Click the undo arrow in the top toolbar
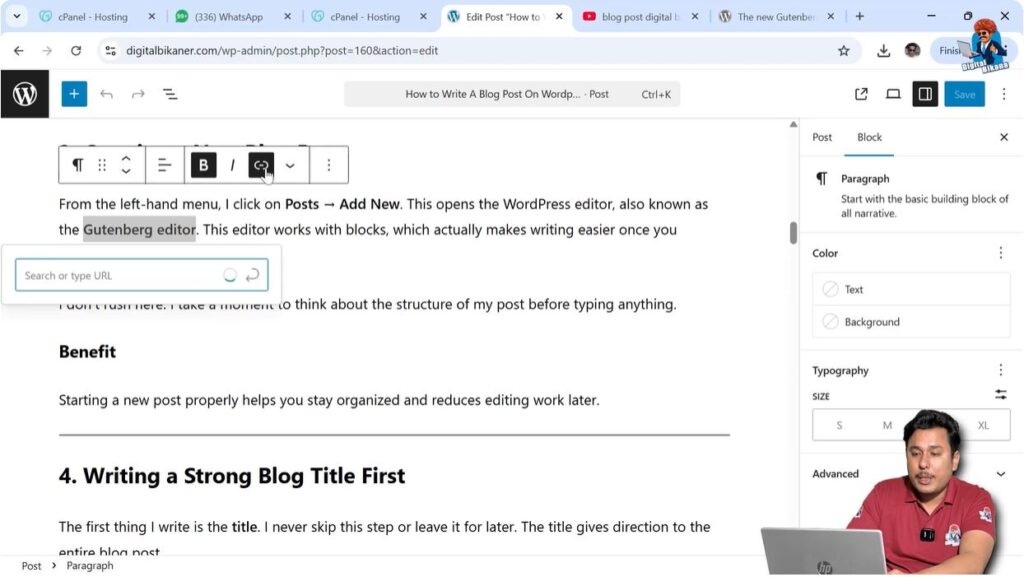 107,93
